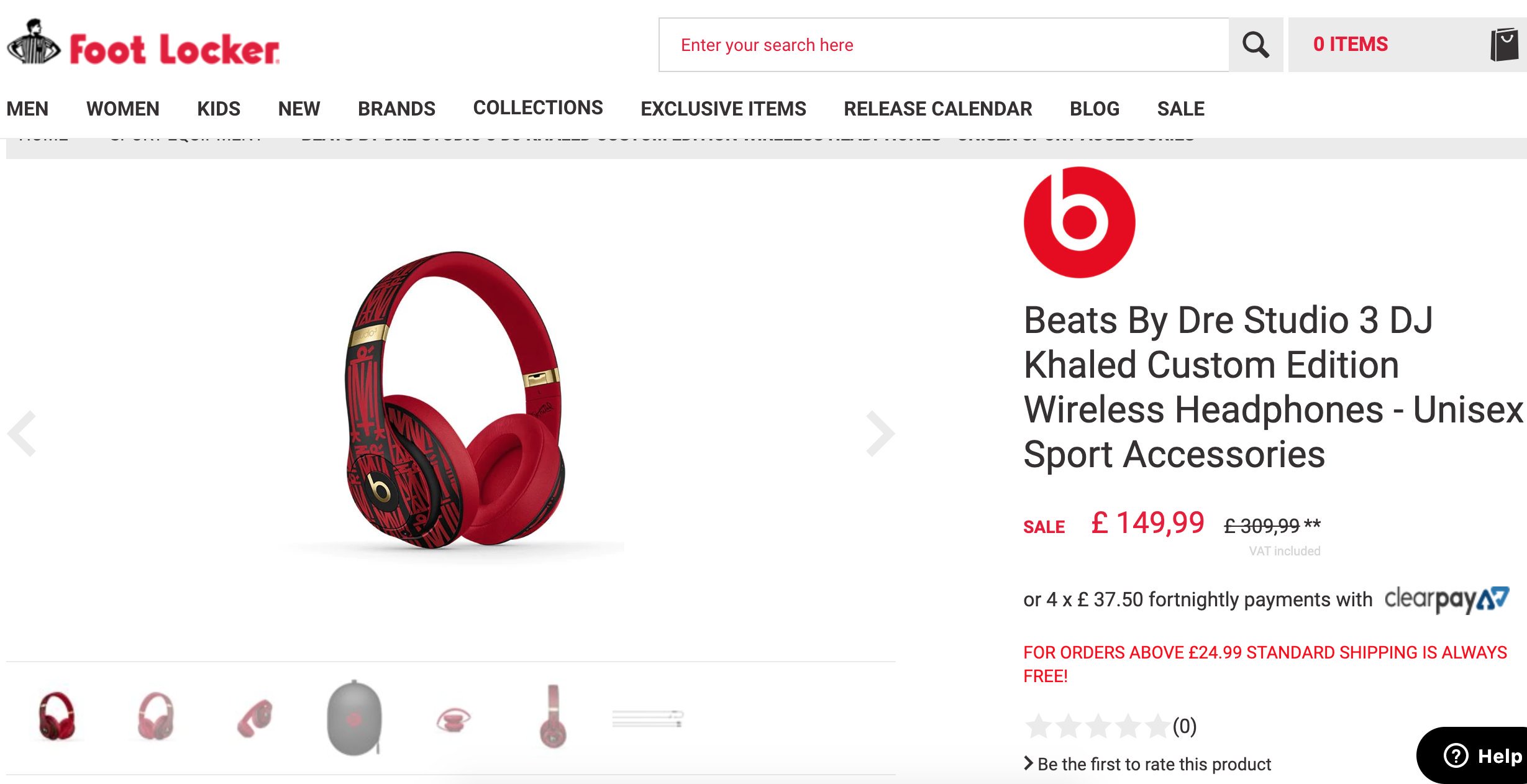
Task: Open the COLLECTIONS menu
Action: (538, 107)
